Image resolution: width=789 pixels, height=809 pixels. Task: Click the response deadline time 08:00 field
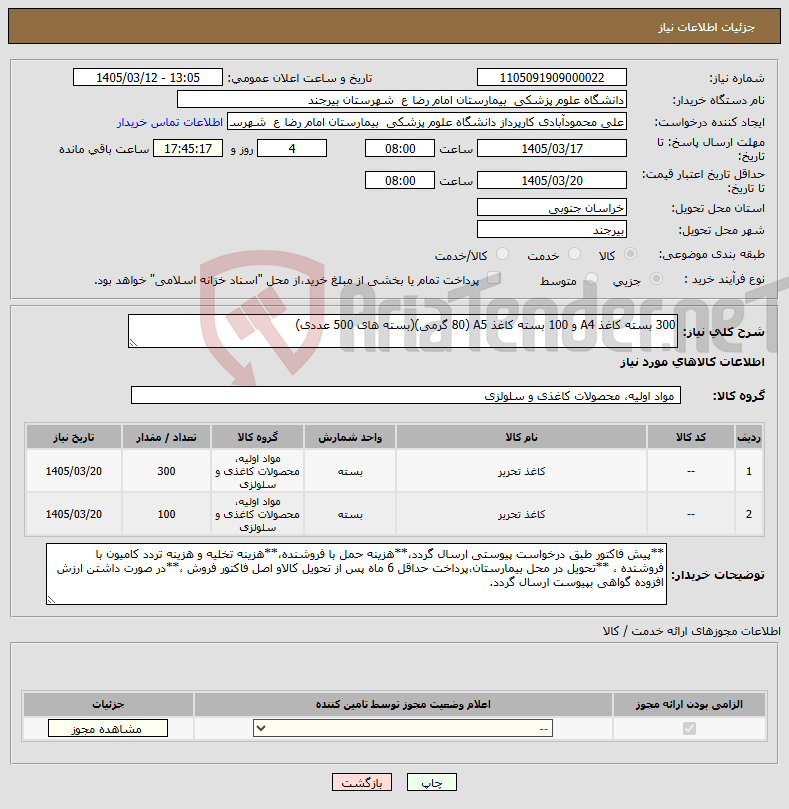click(x=400, y=149)
